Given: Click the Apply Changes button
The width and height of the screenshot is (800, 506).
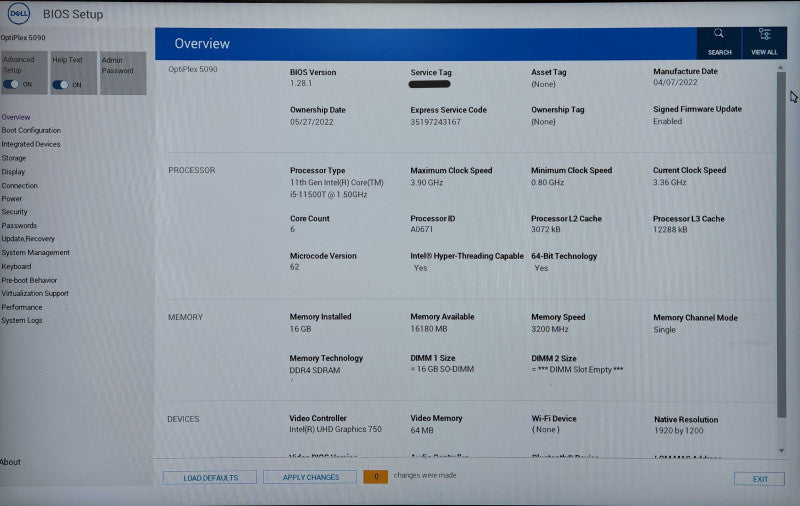Looking at the screenshot, I should click(310, 477).
